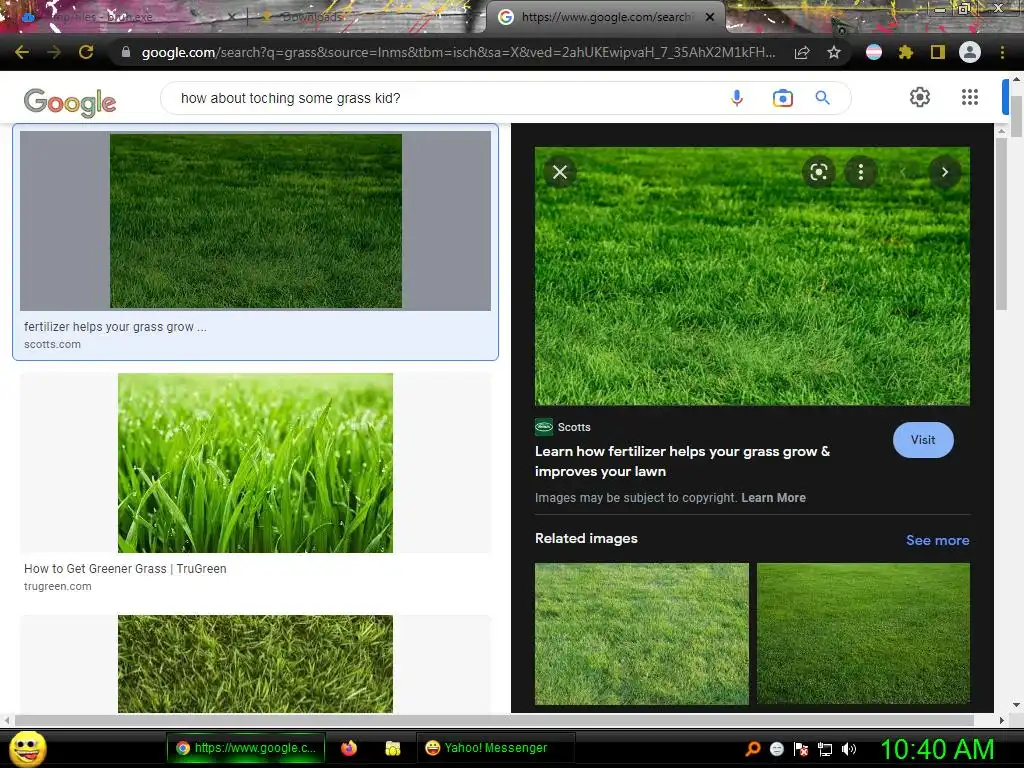Image resolution: width=1024 pixels, height=768 pixels.
Task: Click the Learn More copyright link
Action: (773, 498)
